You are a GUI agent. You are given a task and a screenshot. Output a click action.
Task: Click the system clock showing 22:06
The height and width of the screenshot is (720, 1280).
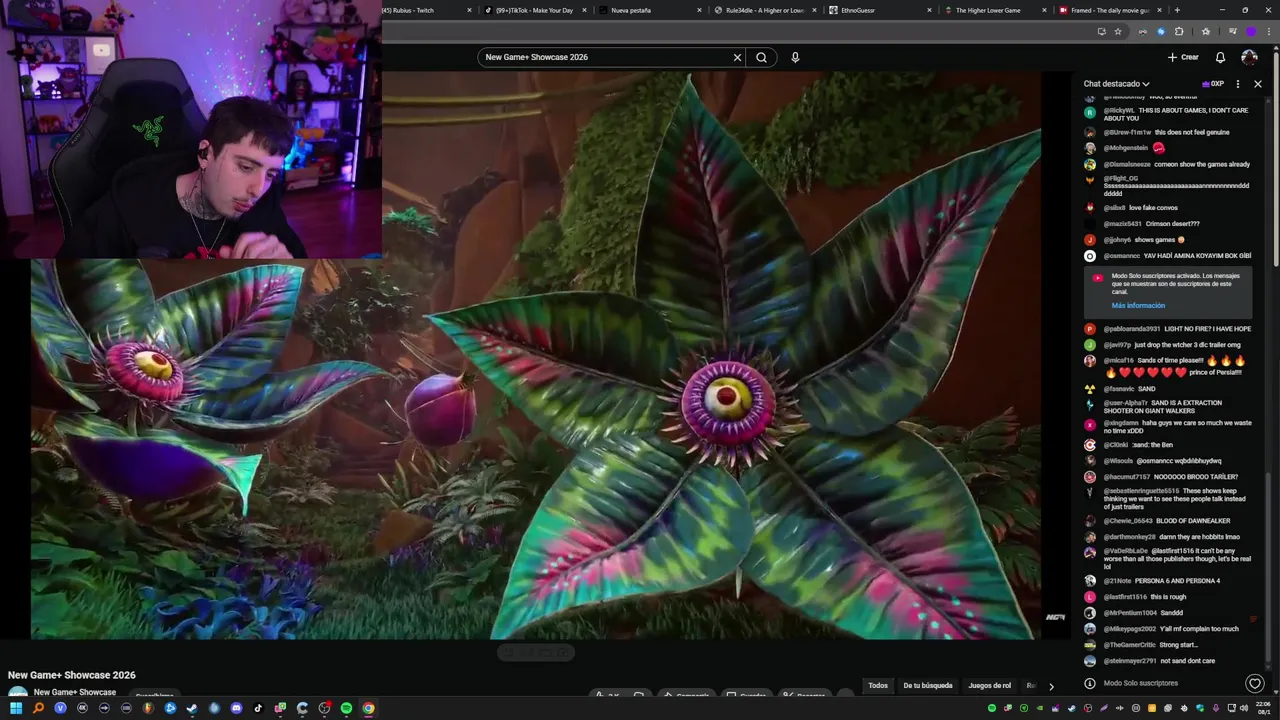1265,708
